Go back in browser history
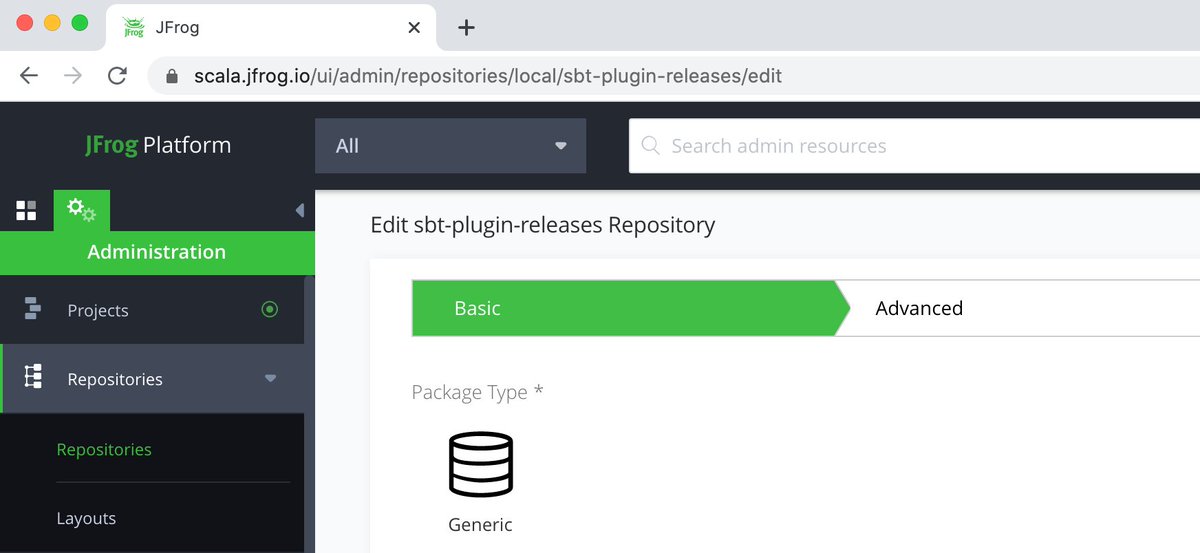Screen dimensions: 1200x553 click(x=29, y=76)
